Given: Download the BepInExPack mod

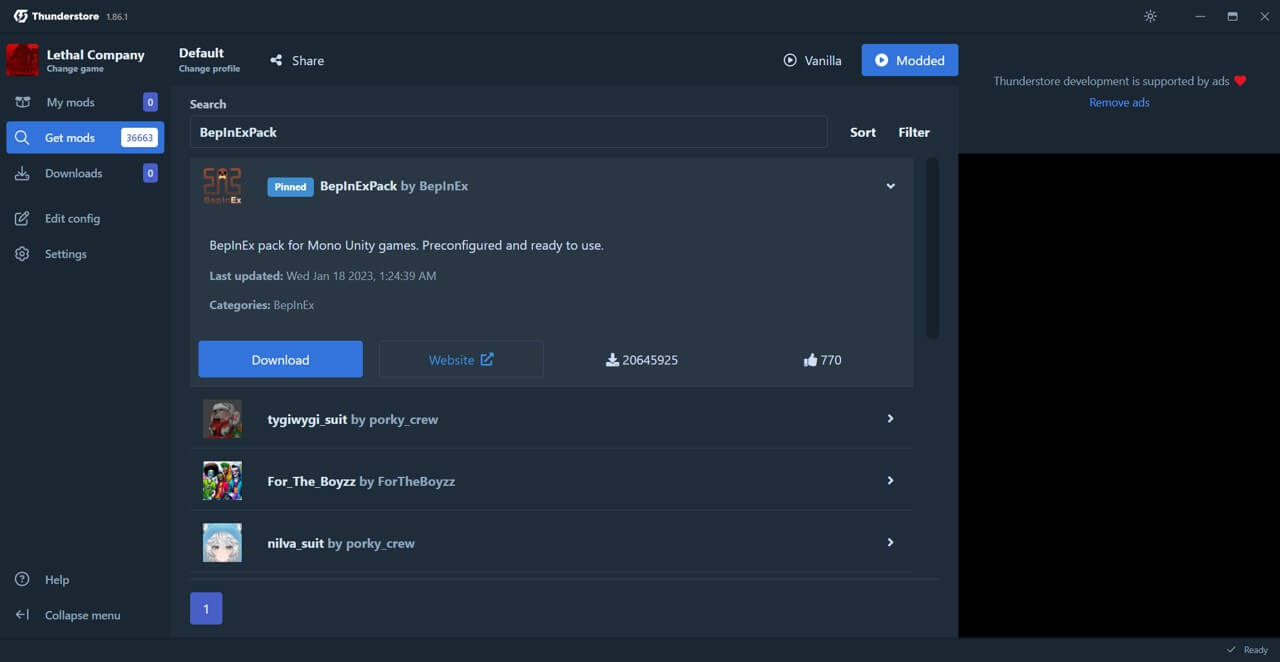Looking at the screenshot, I should click(x=280, y=359).
